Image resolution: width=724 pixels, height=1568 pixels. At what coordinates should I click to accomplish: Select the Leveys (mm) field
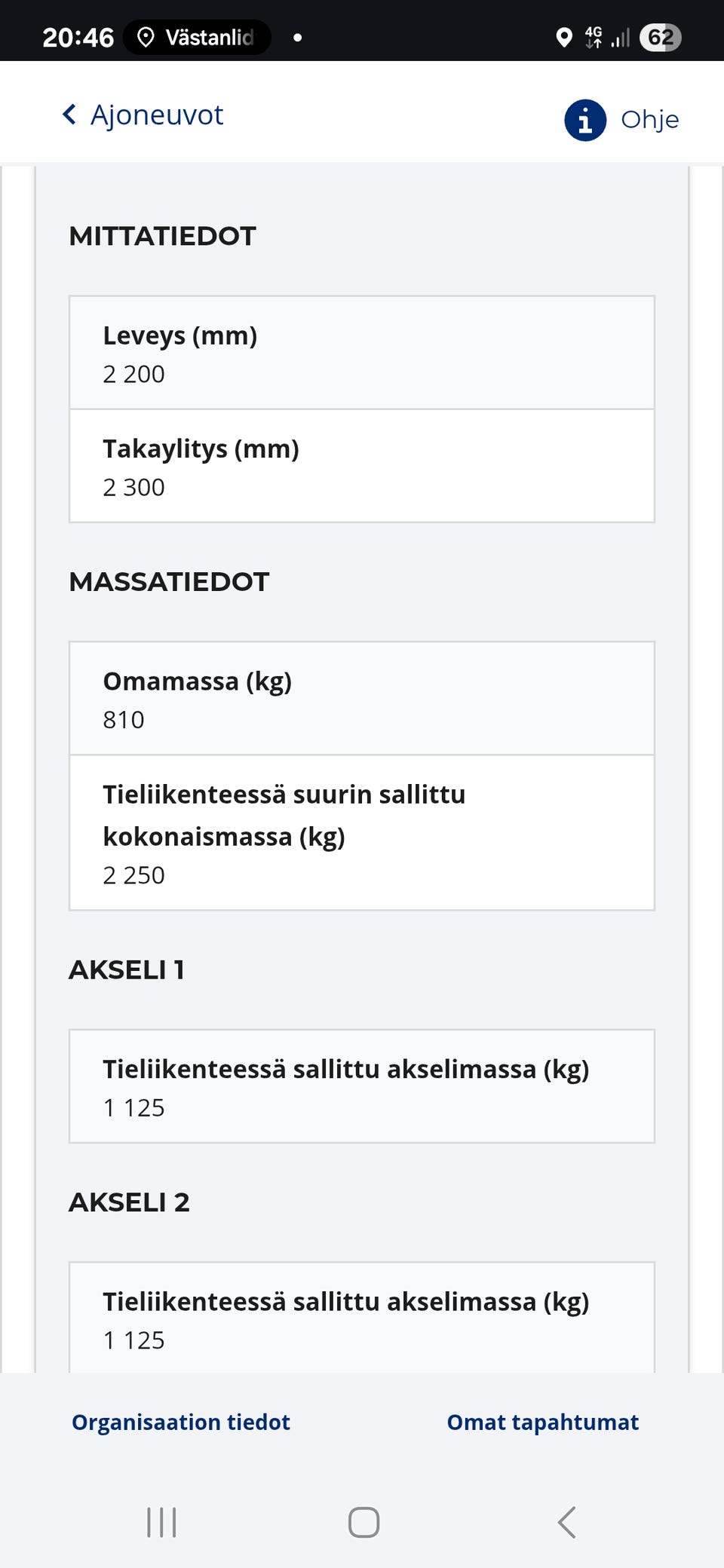click(x=362, y=352)
